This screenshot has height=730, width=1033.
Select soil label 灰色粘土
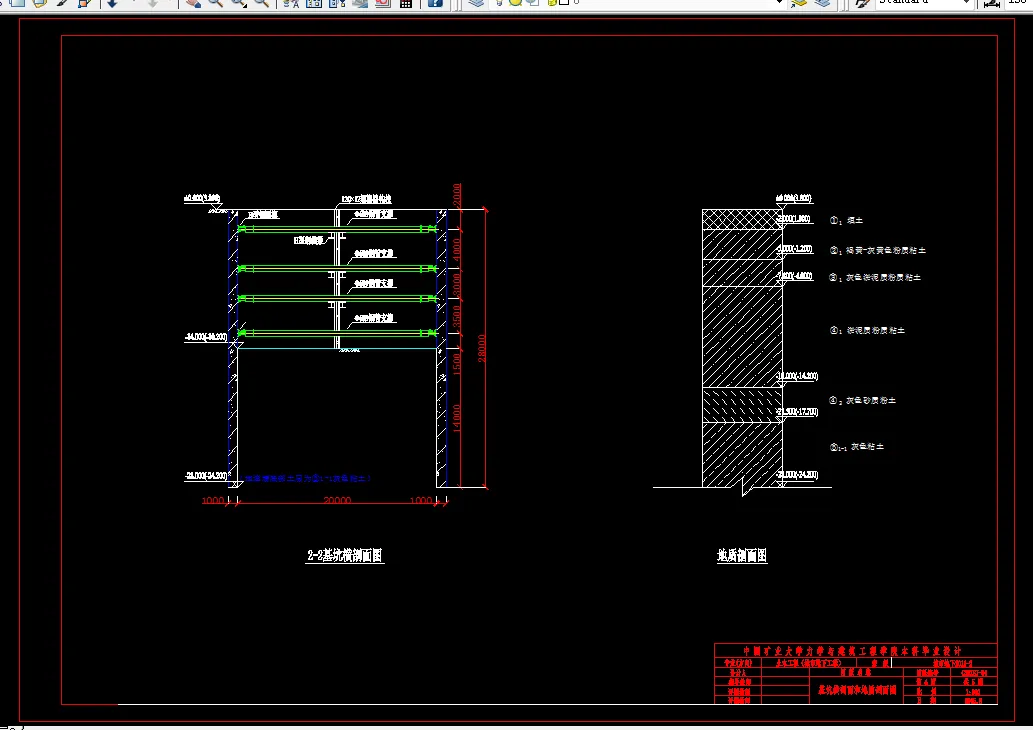click(x=867, y=447)
